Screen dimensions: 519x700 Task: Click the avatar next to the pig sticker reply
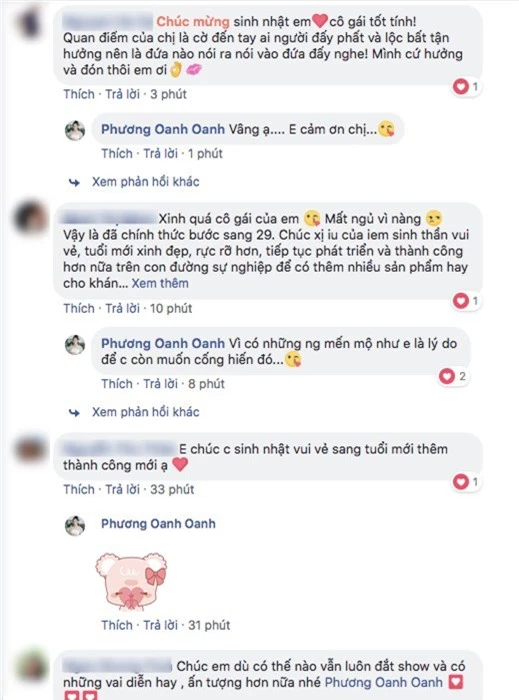coord(75,525)
